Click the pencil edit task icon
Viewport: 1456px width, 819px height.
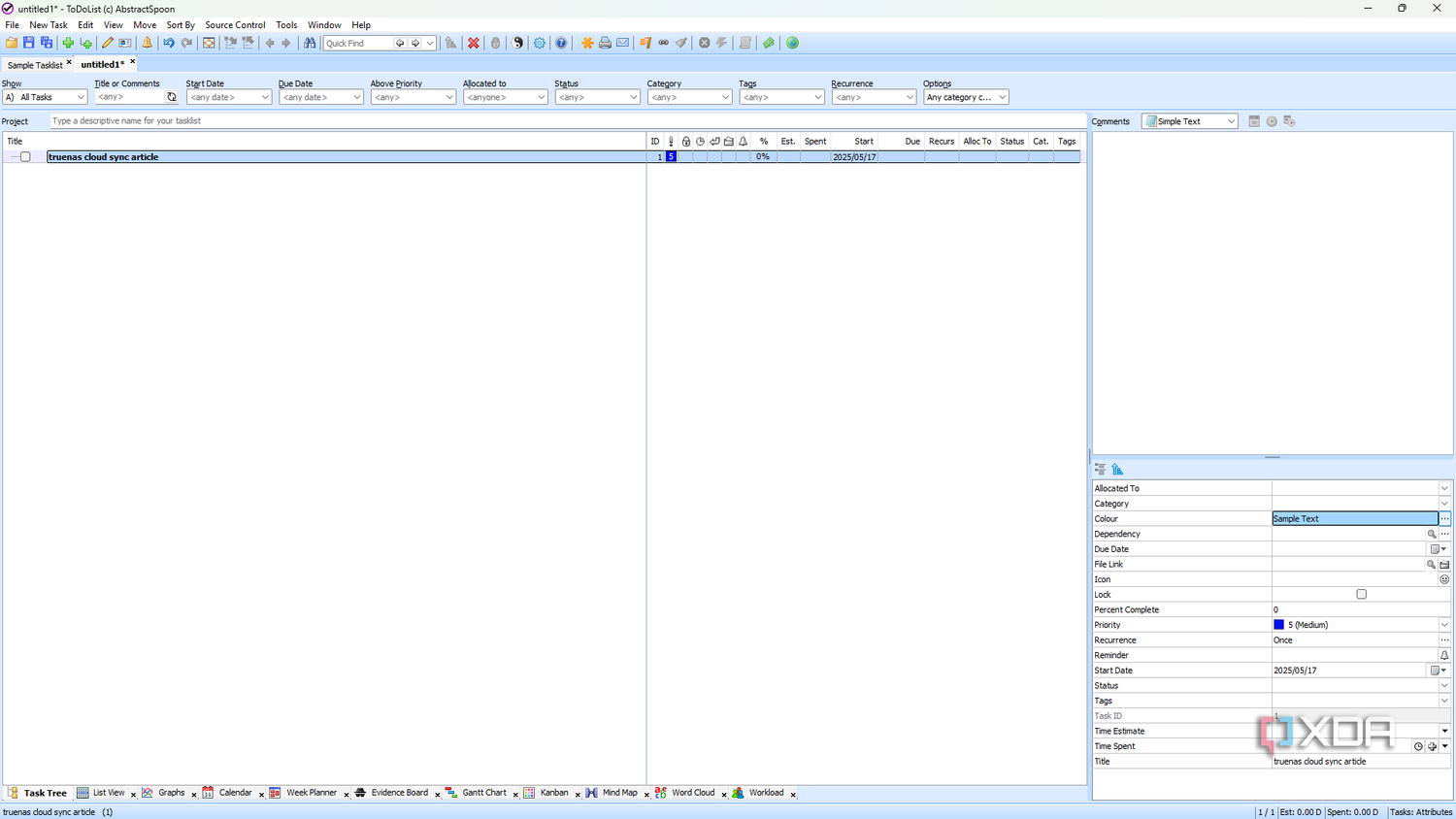(108, 43)
